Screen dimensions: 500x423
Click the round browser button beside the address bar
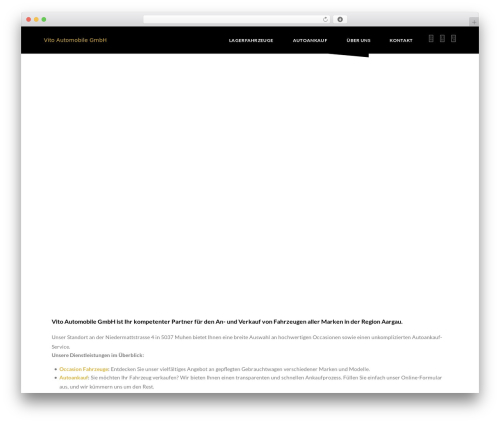pyautogui.click(x=340, y=19)
